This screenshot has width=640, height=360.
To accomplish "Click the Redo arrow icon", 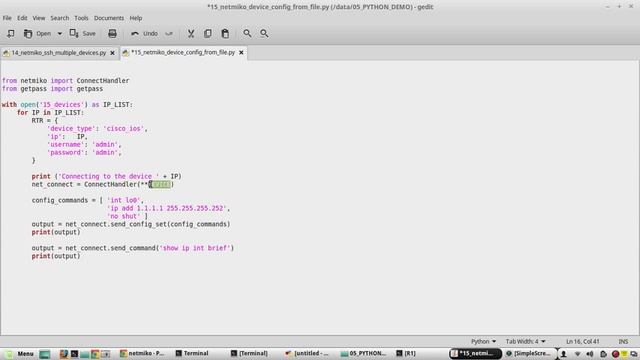I will click(x=169, y=33).
